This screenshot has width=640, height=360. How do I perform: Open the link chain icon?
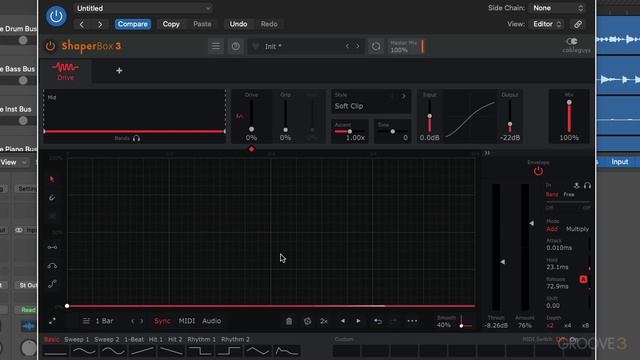coord(578,24)
